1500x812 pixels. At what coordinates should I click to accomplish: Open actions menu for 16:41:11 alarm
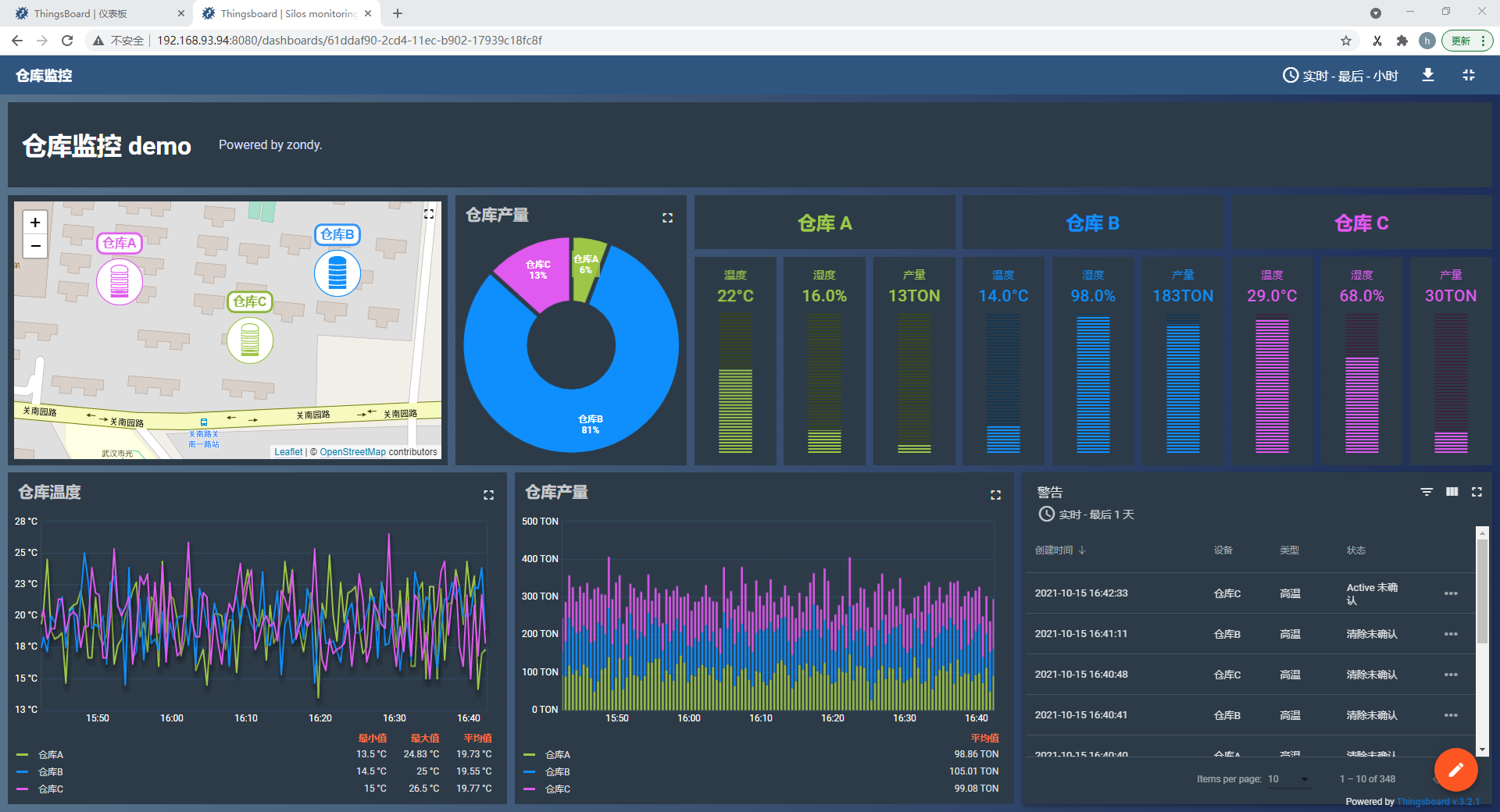pyautogui.click(x=1451, y=634)
